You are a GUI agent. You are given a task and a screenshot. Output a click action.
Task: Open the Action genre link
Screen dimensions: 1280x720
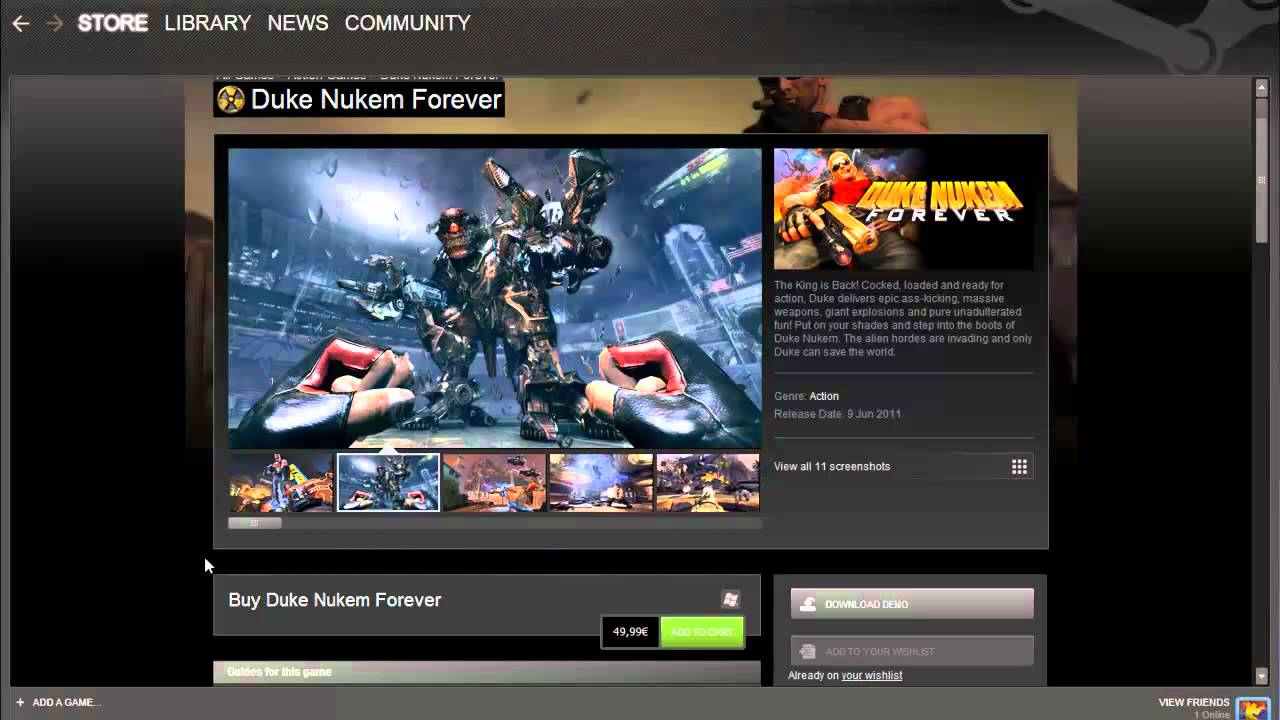(x=824, y=396)
